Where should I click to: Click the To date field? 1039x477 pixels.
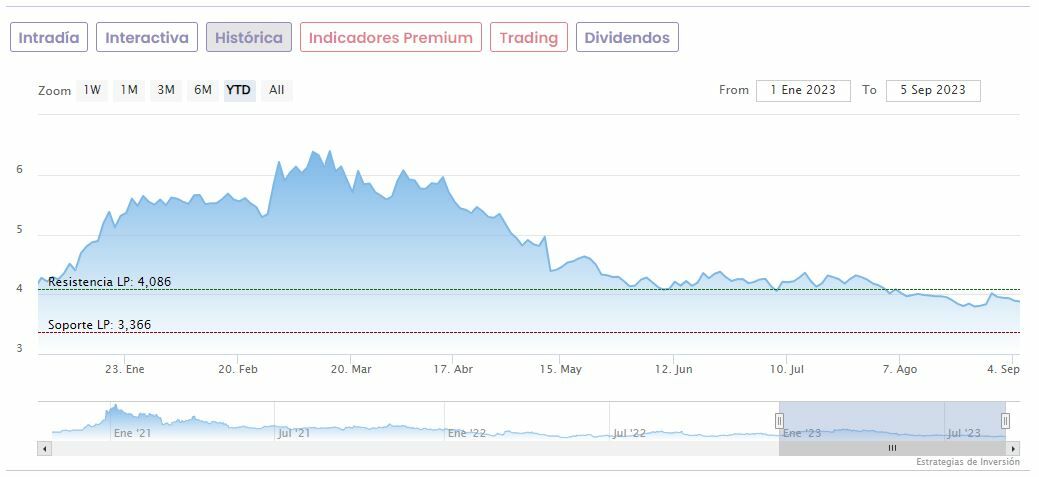tap(932, 90)
